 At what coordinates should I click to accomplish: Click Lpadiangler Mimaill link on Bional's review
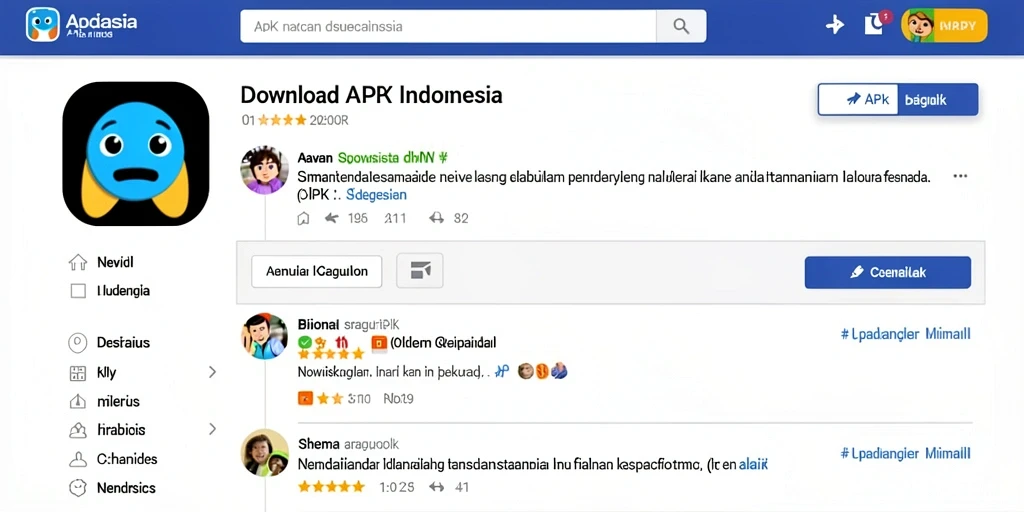click(905, 334)
